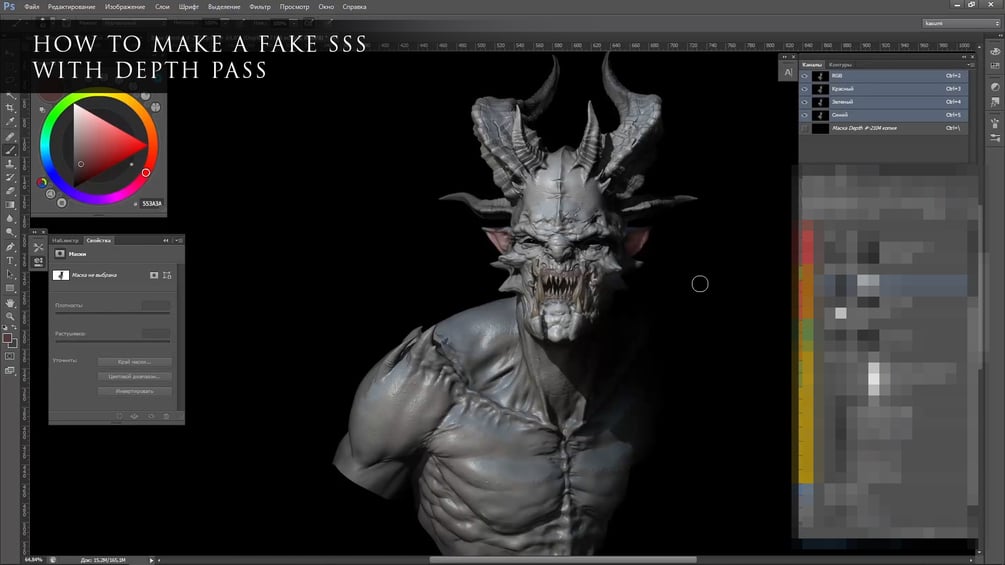The width and height of the screenshot is (1005, 565).
Task: Click the horizontal canvas scrollbar
Action: tap(563, 560)
